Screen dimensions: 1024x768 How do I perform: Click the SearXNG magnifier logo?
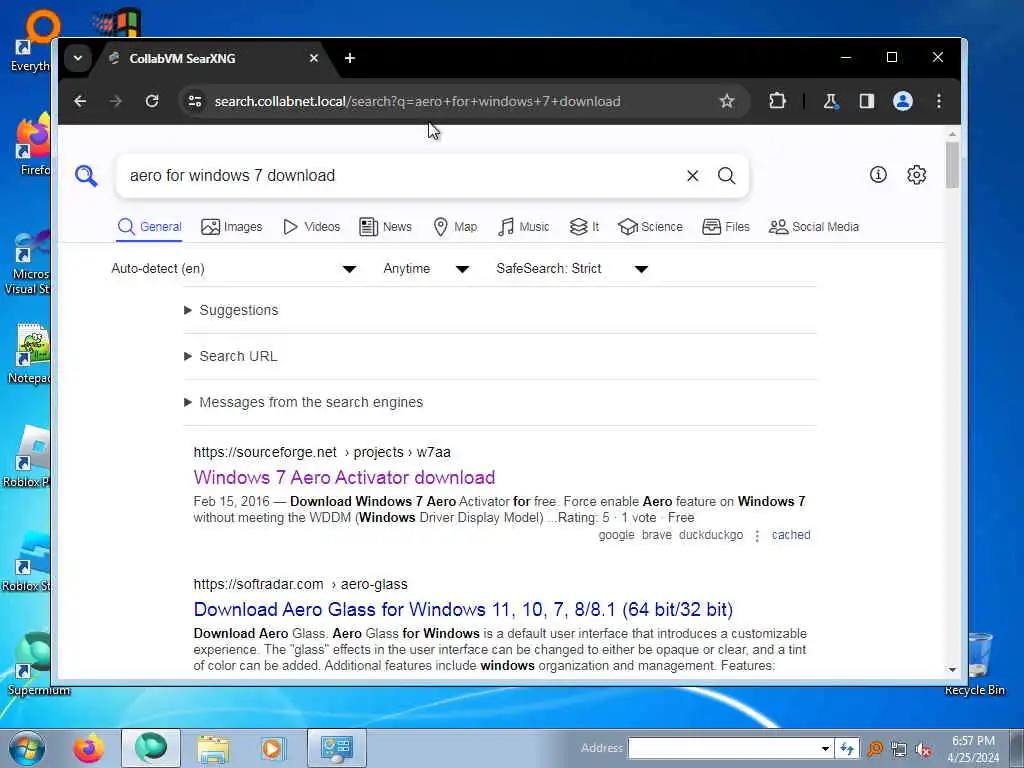(86, 176)
